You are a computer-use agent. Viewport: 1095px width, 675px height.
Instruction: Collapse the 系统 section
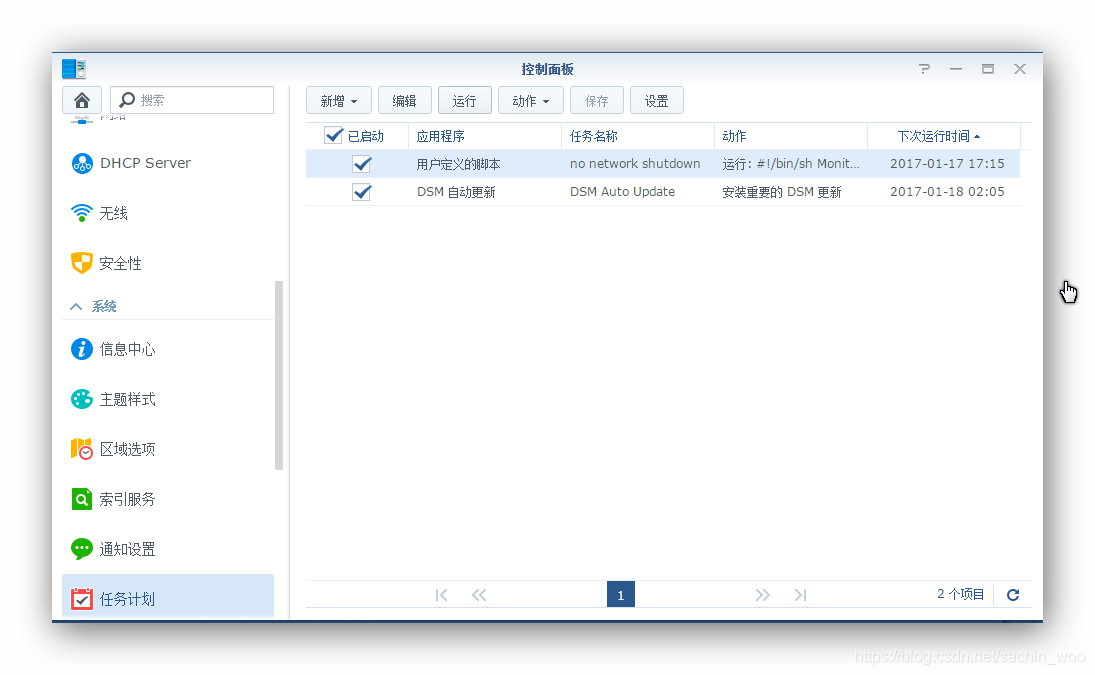click(x=76, y=306)
